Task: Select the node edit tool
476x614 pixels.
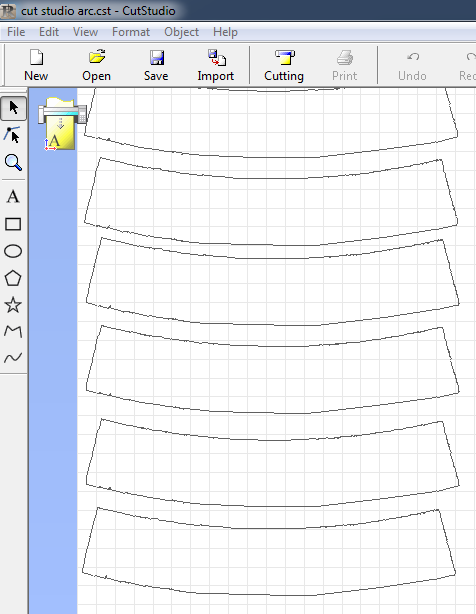Action: 13,134
